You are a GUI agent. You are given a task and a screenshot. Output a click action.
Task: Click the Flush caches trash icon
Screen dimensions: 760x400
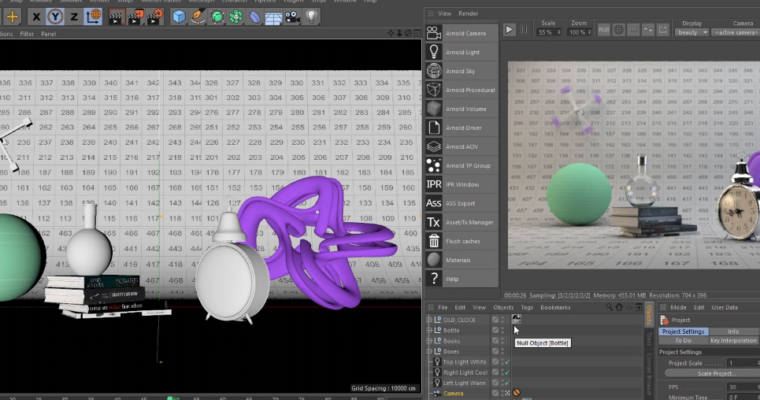point(434,241)
